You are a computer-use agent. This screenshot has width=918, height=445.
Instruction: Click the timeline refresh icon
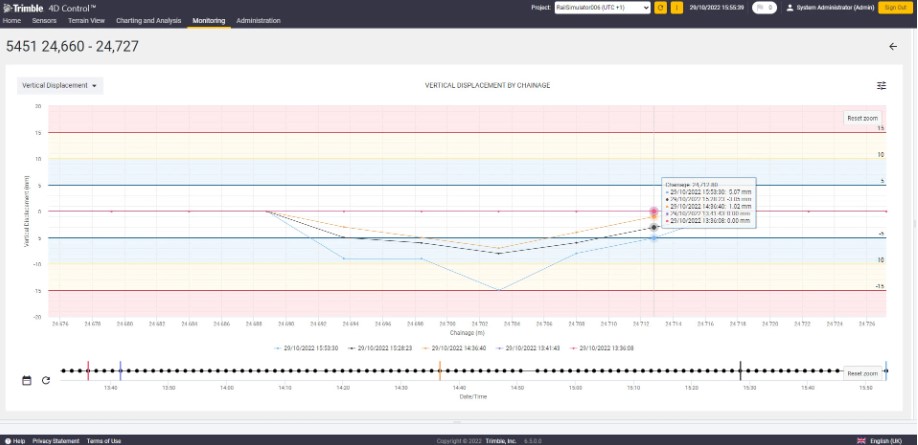(46, 380)
